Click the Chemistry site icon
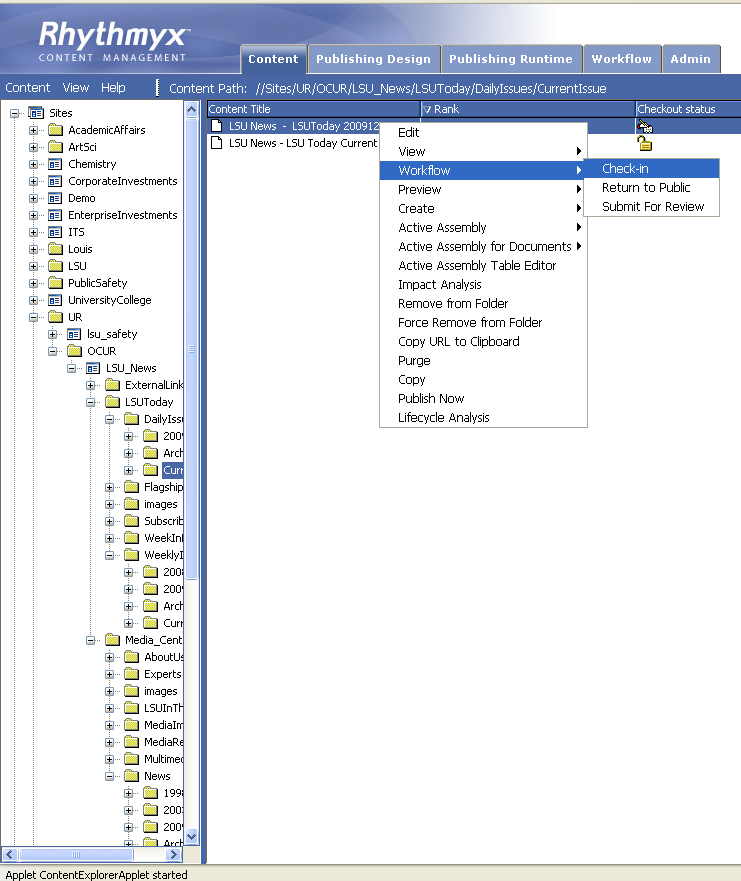Screen dimensions: 741x881 point(55,164)
